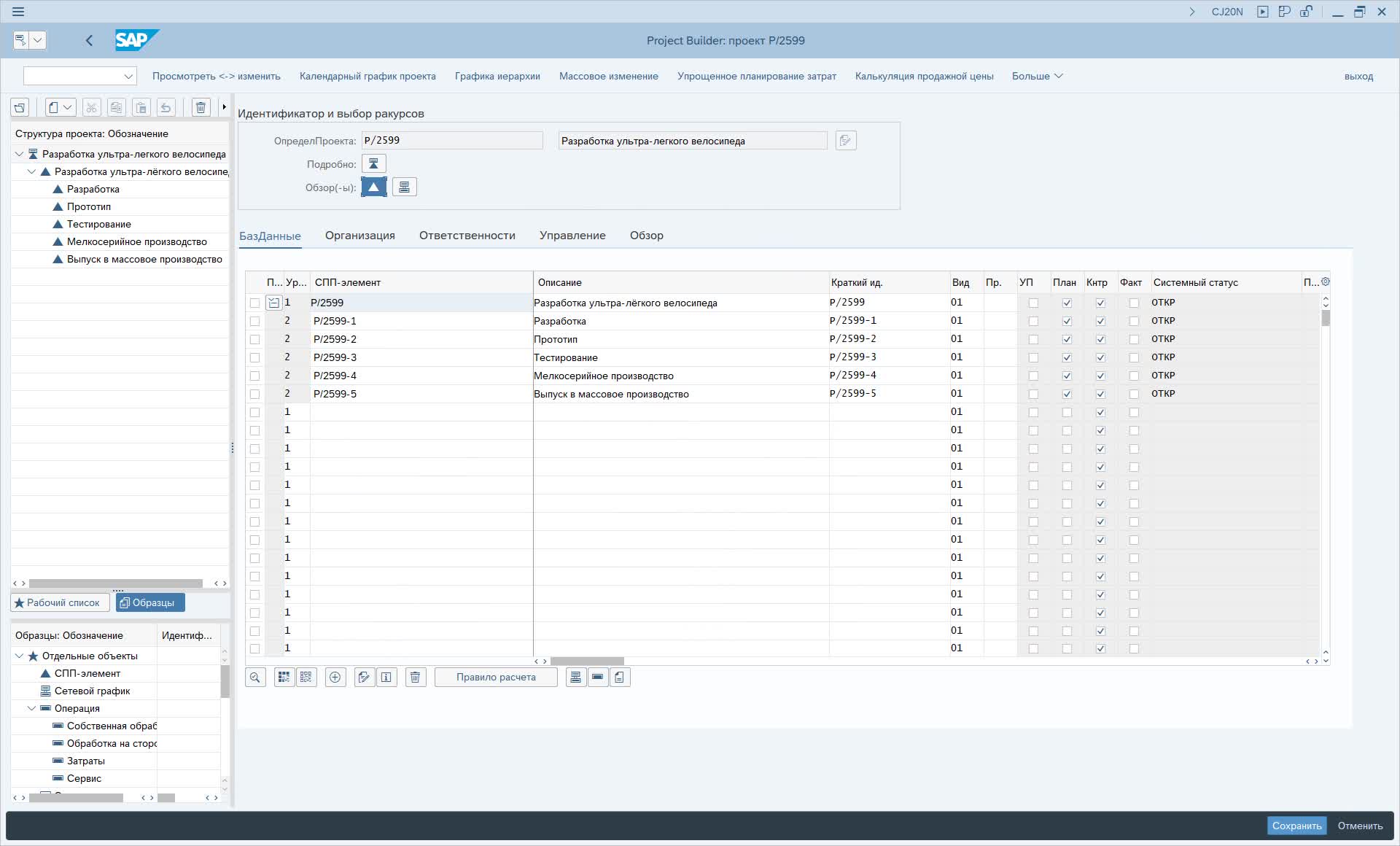Show more structure toolbar items via black arrow
This screenshot has width=1400, height=846.
[224, 108]
